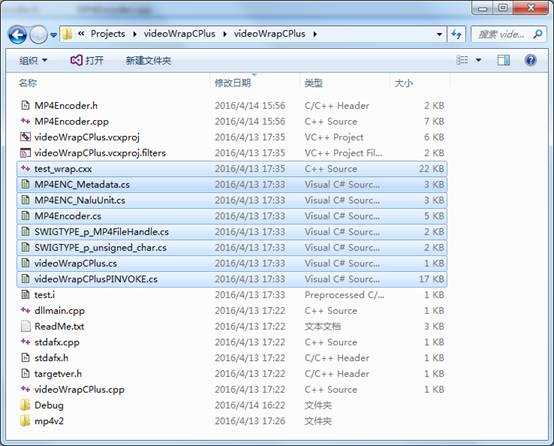Click the search videoWrapCPlus input box

501,34
